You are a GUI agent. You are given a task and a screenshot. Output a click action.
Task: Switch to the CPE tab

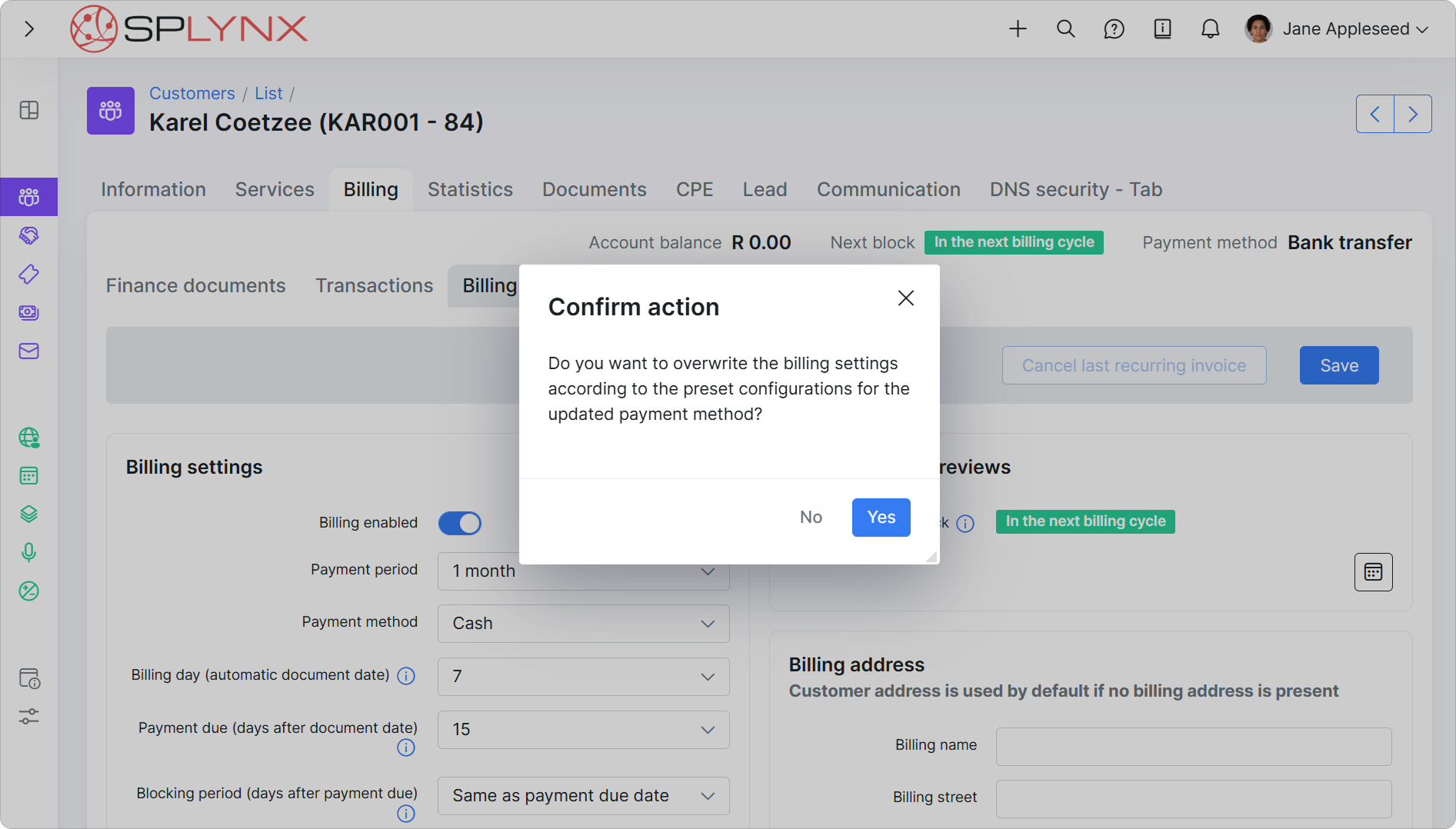coord(695,189)
